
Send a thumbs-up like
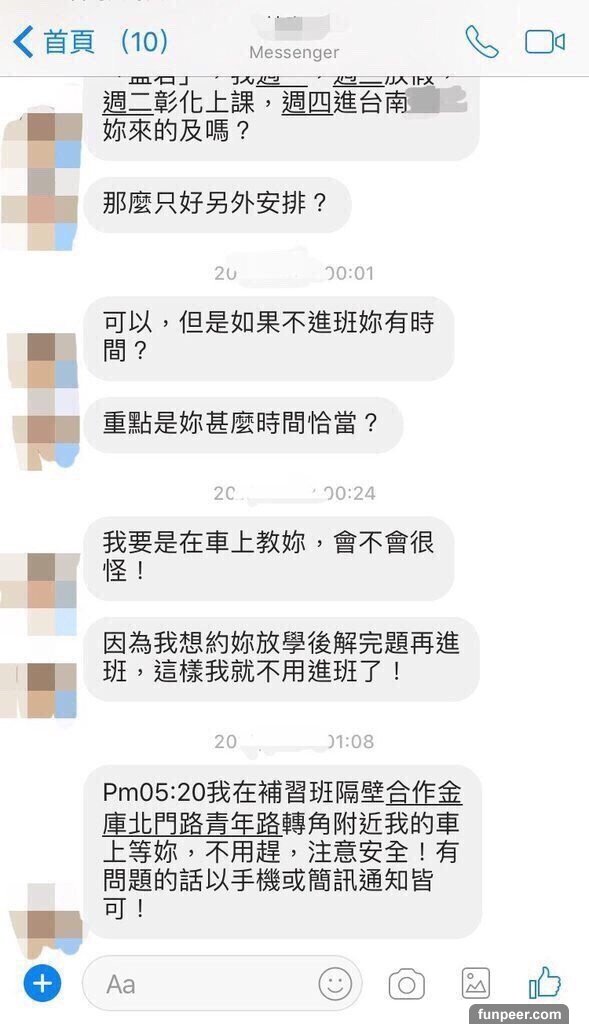(545, 982)
